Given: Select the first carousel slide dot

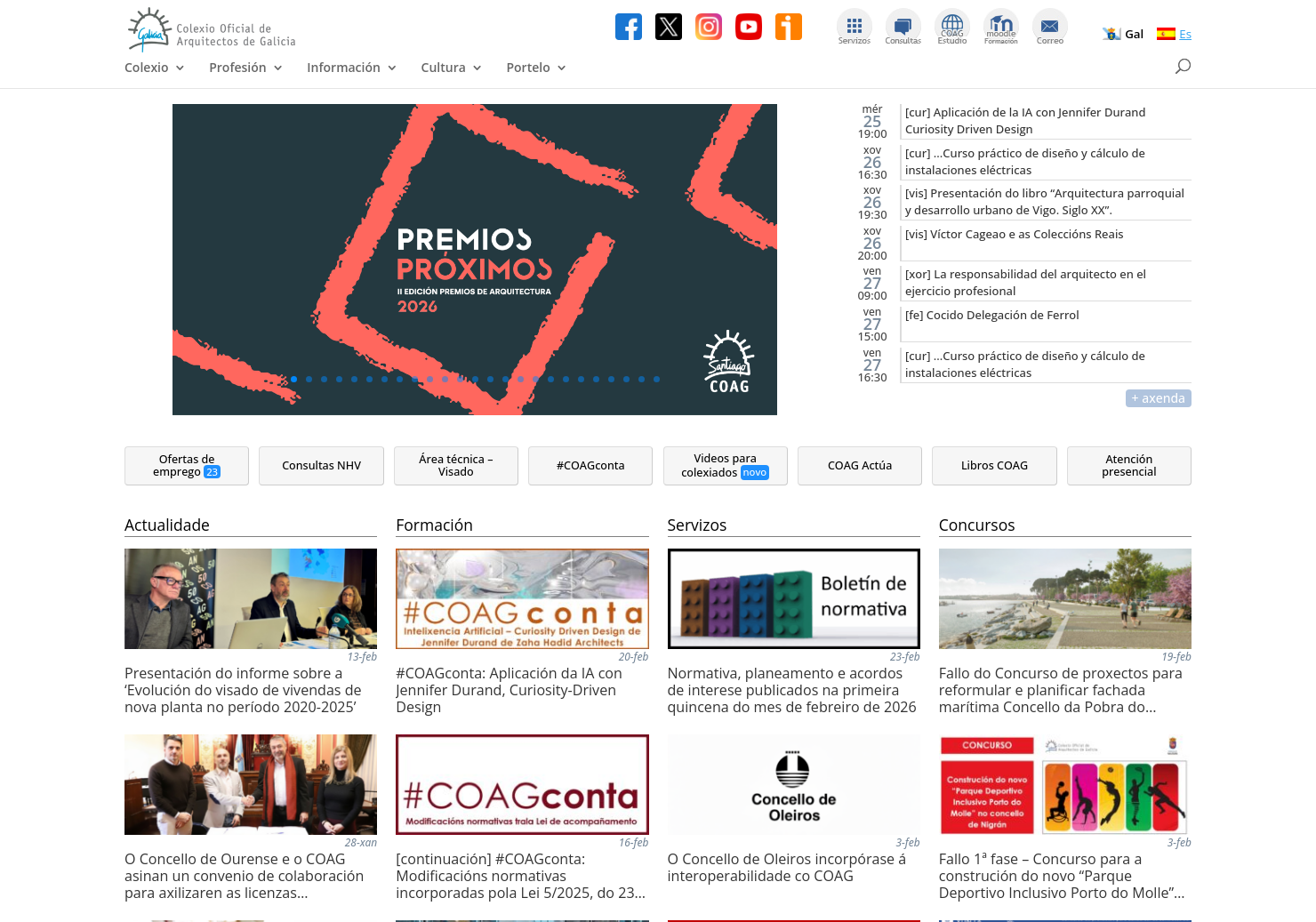Looking at the screenshot, I should (x=293, y=379).
